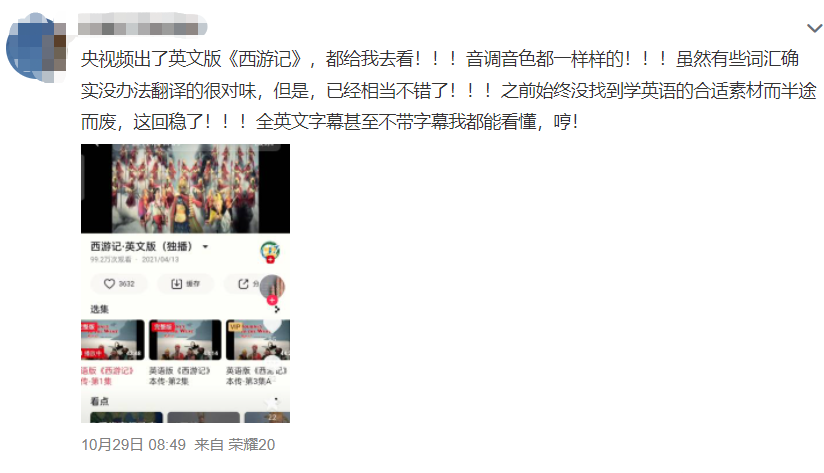824x473 pixels.
Task: Open the blurred username link
Action: [142, 25]
